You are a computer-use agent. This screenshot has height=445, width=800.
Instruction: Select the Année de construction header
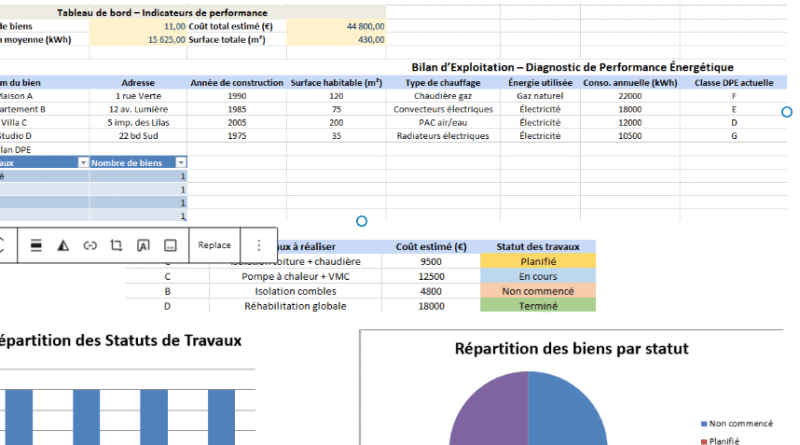pos(237,83)
